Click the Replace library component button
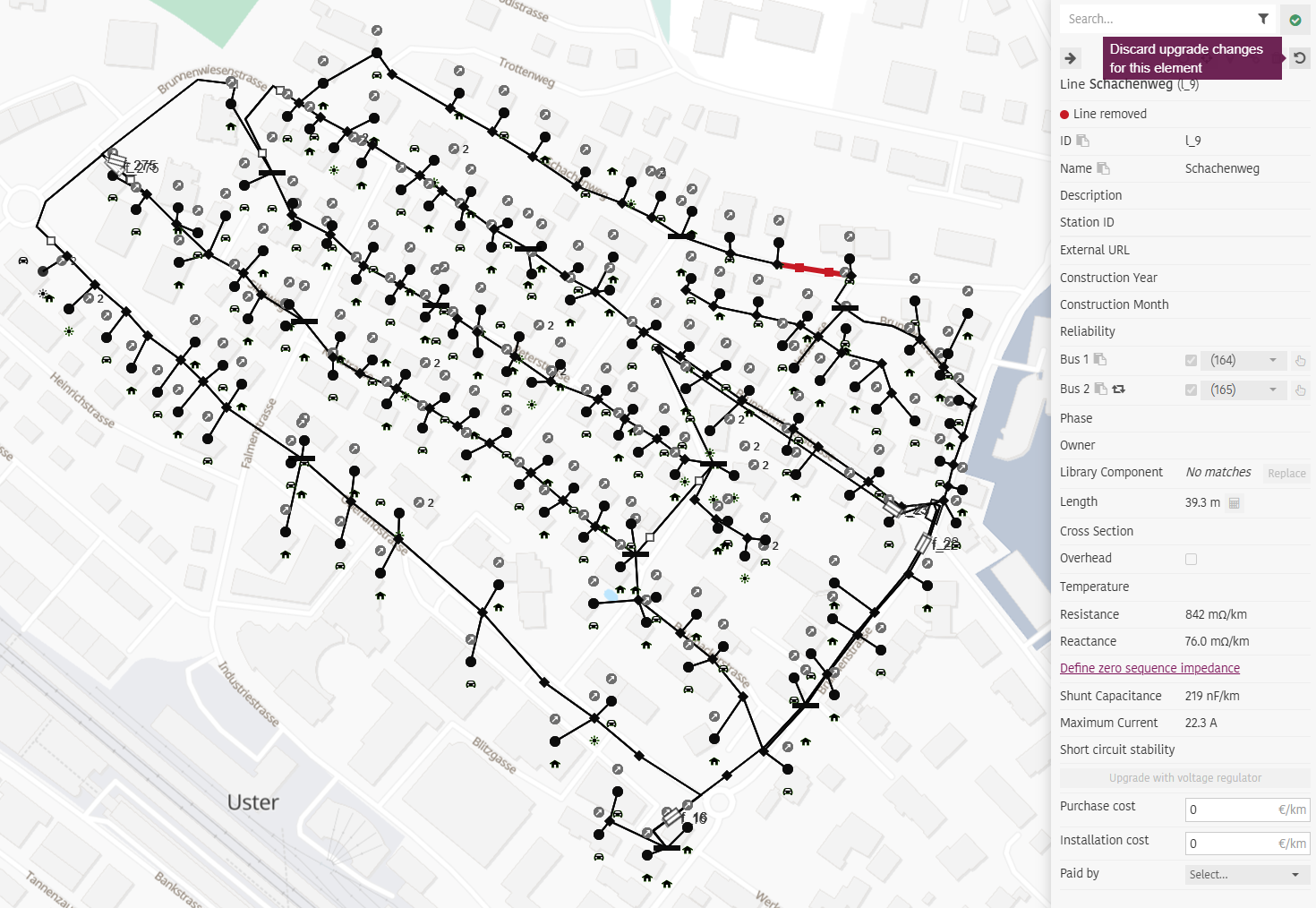This screenshot has height=908, width=1316. pyautogui.click(x=1286, y=474)
